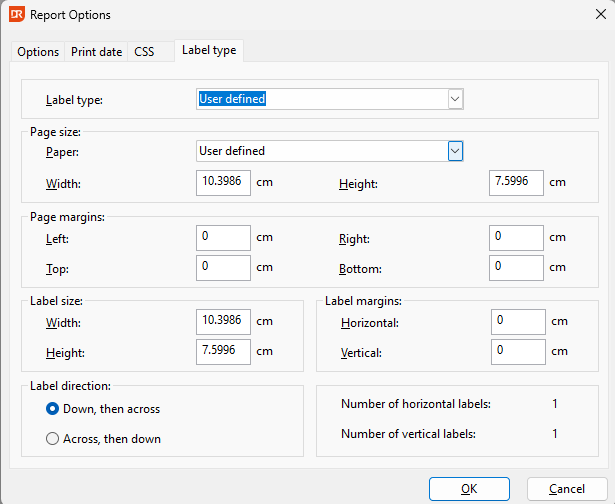The height and width of the screenshot is (504, 615).
Task: Click the Label size Height field
Action: click(223, 352)
